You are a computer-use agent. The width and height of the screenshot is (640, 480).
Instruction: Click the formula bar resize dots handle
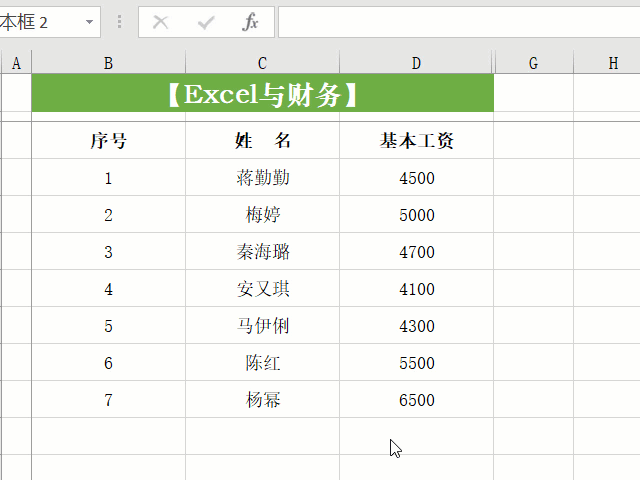[119, 22]
